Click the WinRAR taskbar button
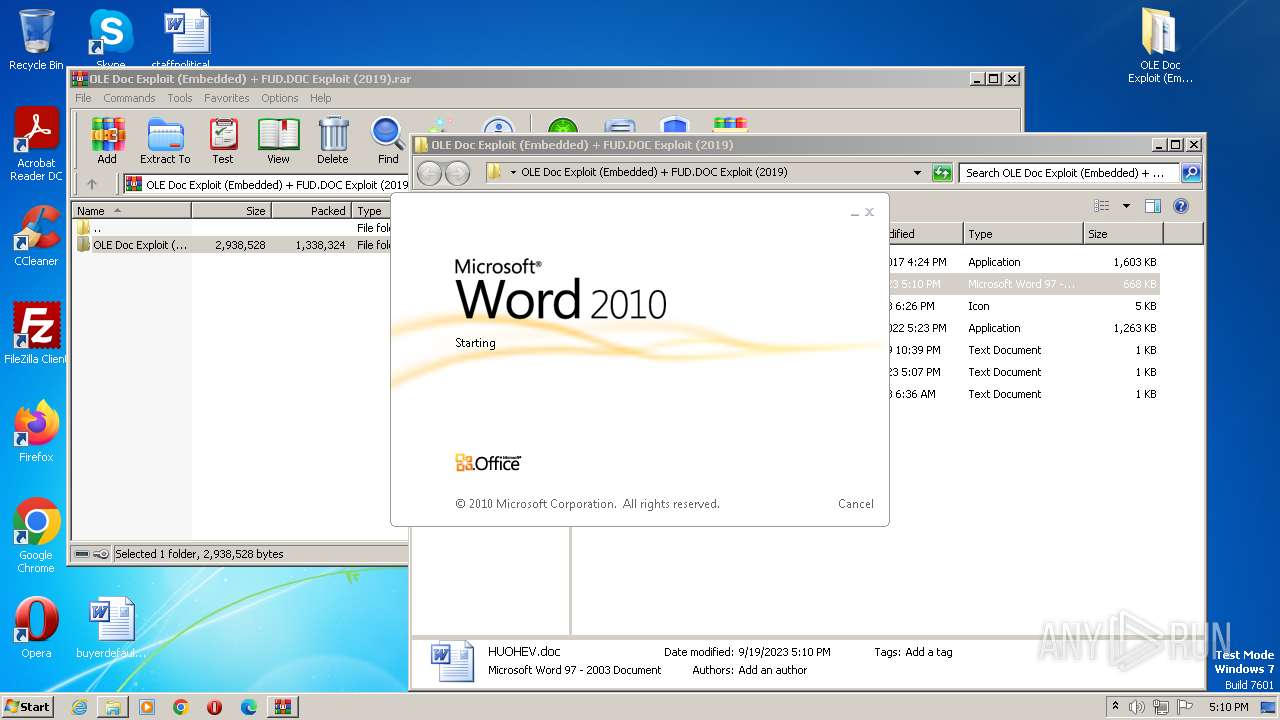Viewport: 1280px width, 720px height. pos(282,707)
